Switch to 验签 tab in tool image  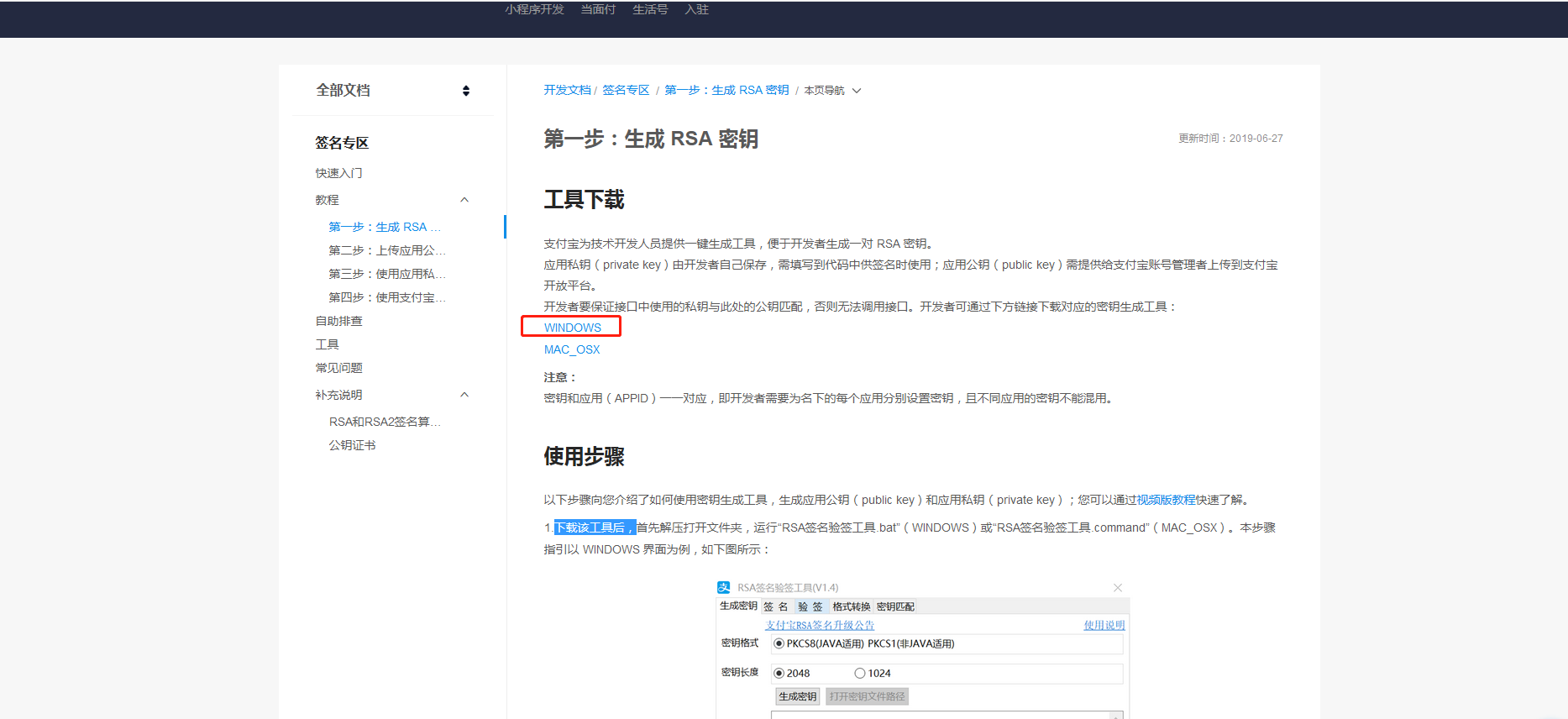click(810, 606)
